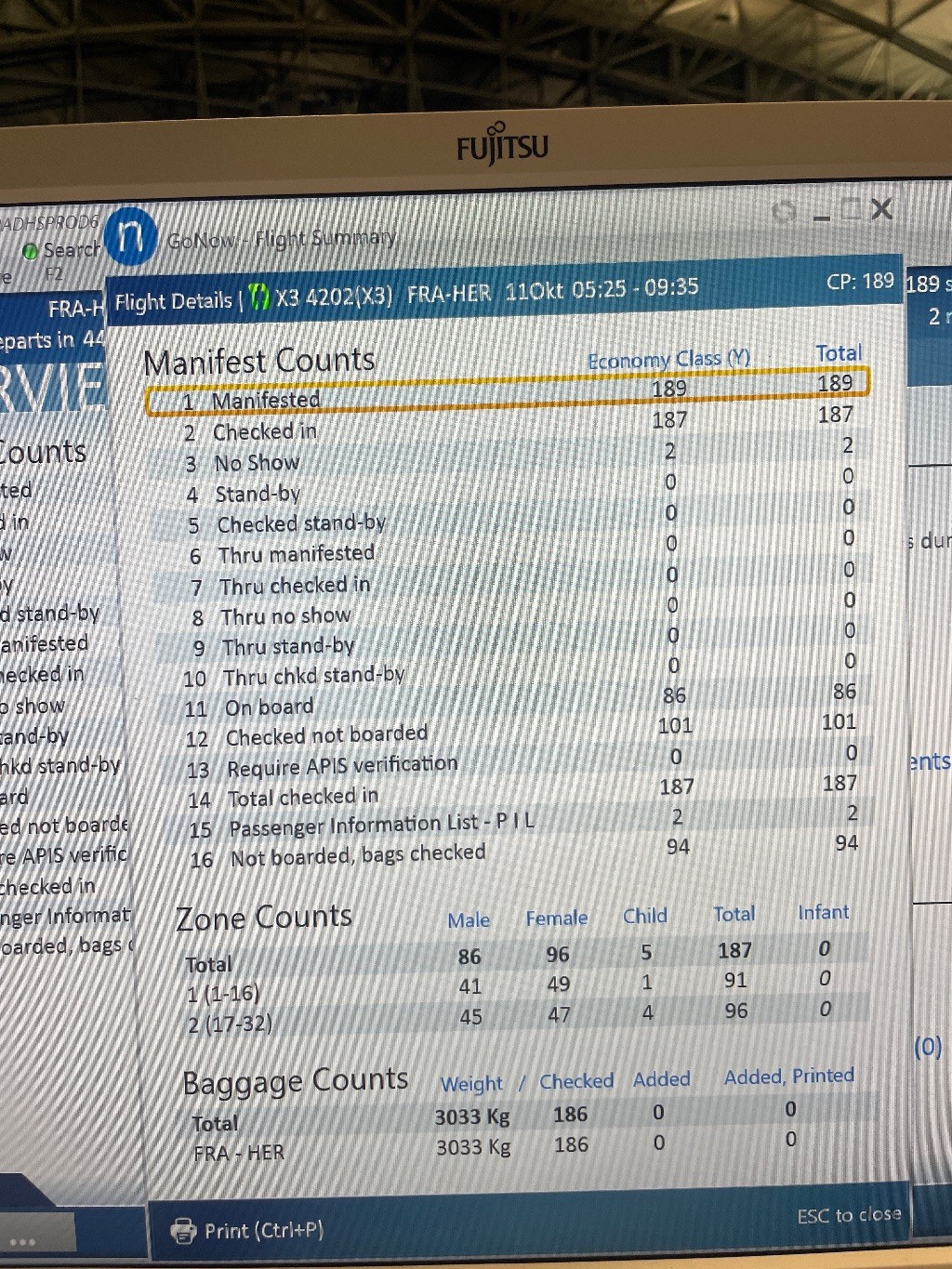Click the ESC to close label
The height and width of the screenshot is (1269, 952).
tap(848, 1215)
